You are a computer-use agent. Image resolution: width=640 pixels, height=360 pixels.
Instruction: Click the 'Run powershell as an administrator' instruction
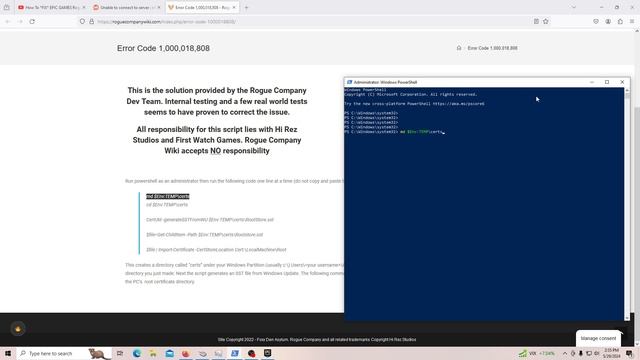[234, 181]
